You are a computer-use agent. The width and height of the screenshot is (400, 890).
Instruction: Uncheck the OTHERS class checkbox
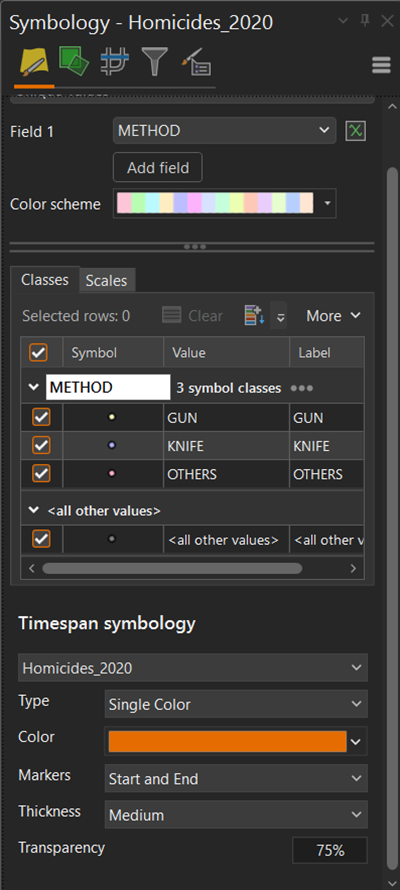coord(41,473)
